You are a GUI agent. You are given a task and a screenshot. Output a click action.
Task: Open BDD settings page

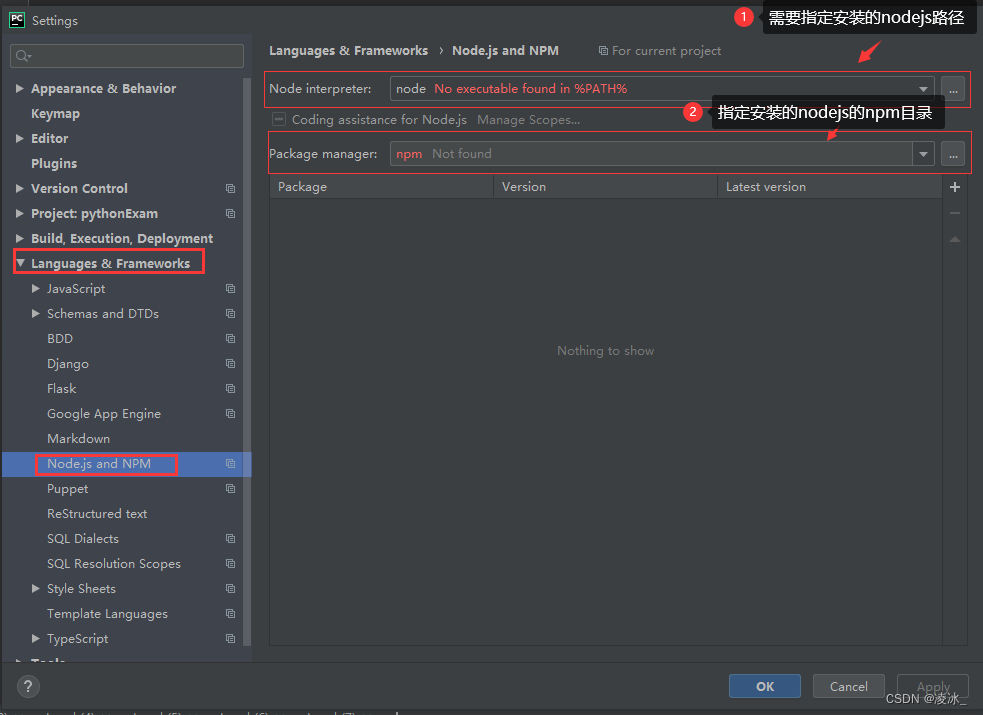click(60, 338)
